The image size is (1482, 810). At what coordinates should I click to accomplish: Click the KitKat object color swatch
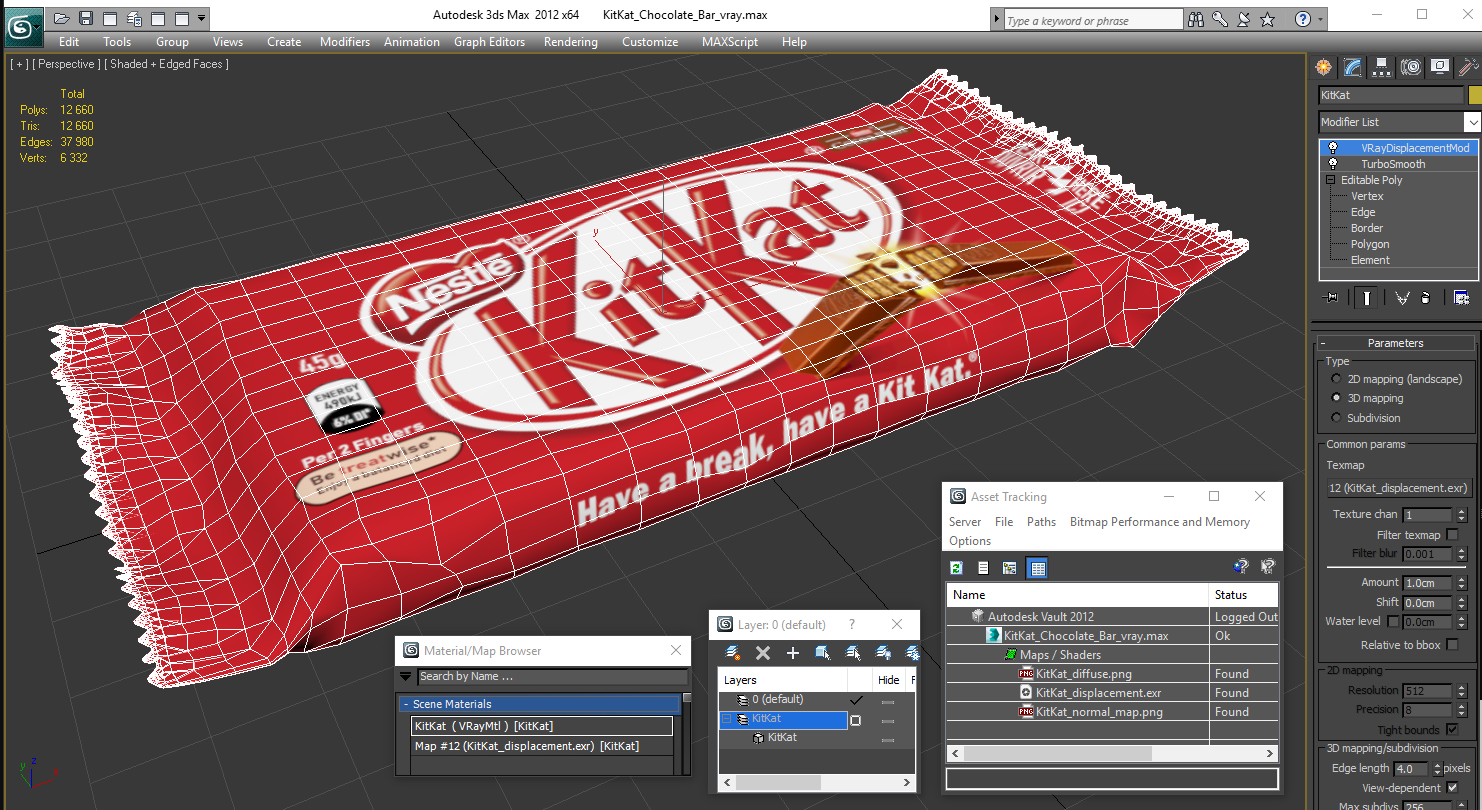pyautogui.click(x=1475, y=95)
